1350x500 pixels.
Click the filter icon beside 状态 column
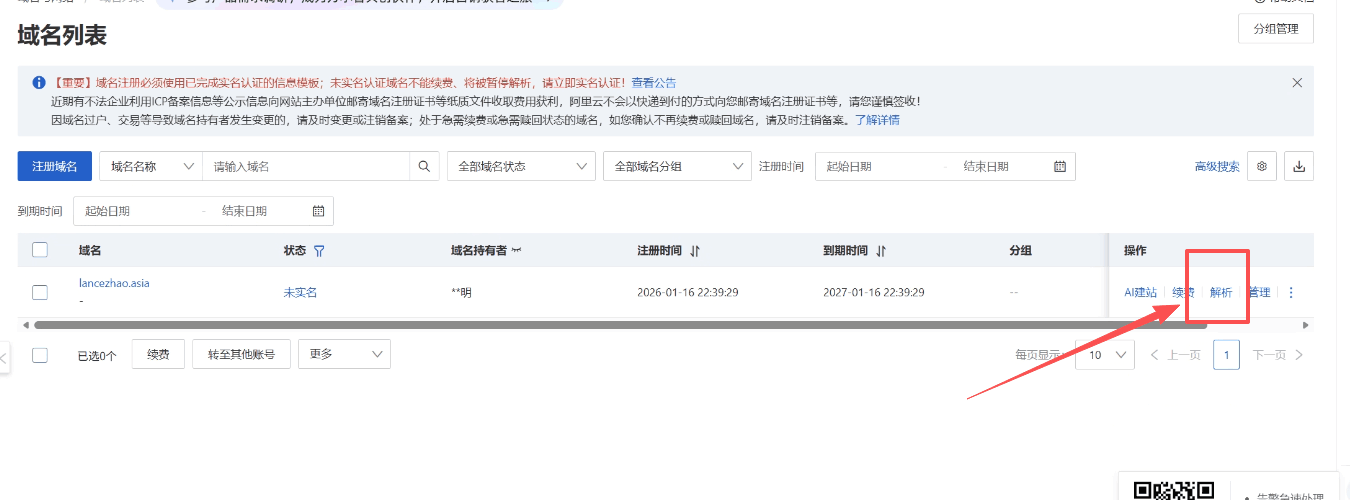(319, 251)
